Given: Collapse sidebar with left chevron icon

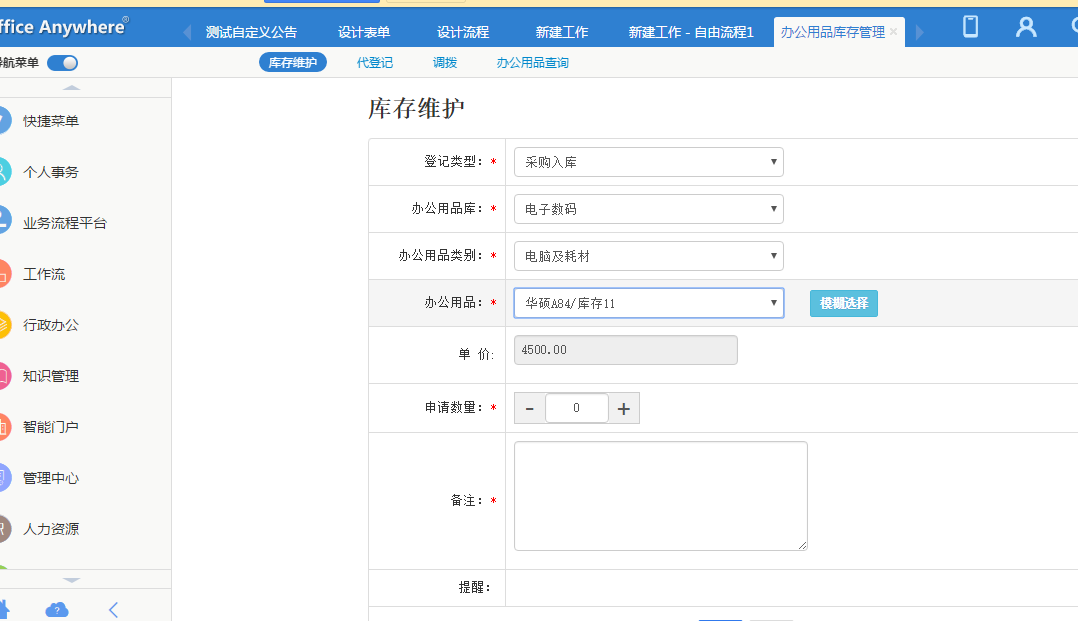Looking at the screenshot, I should [x=113, y=609].
